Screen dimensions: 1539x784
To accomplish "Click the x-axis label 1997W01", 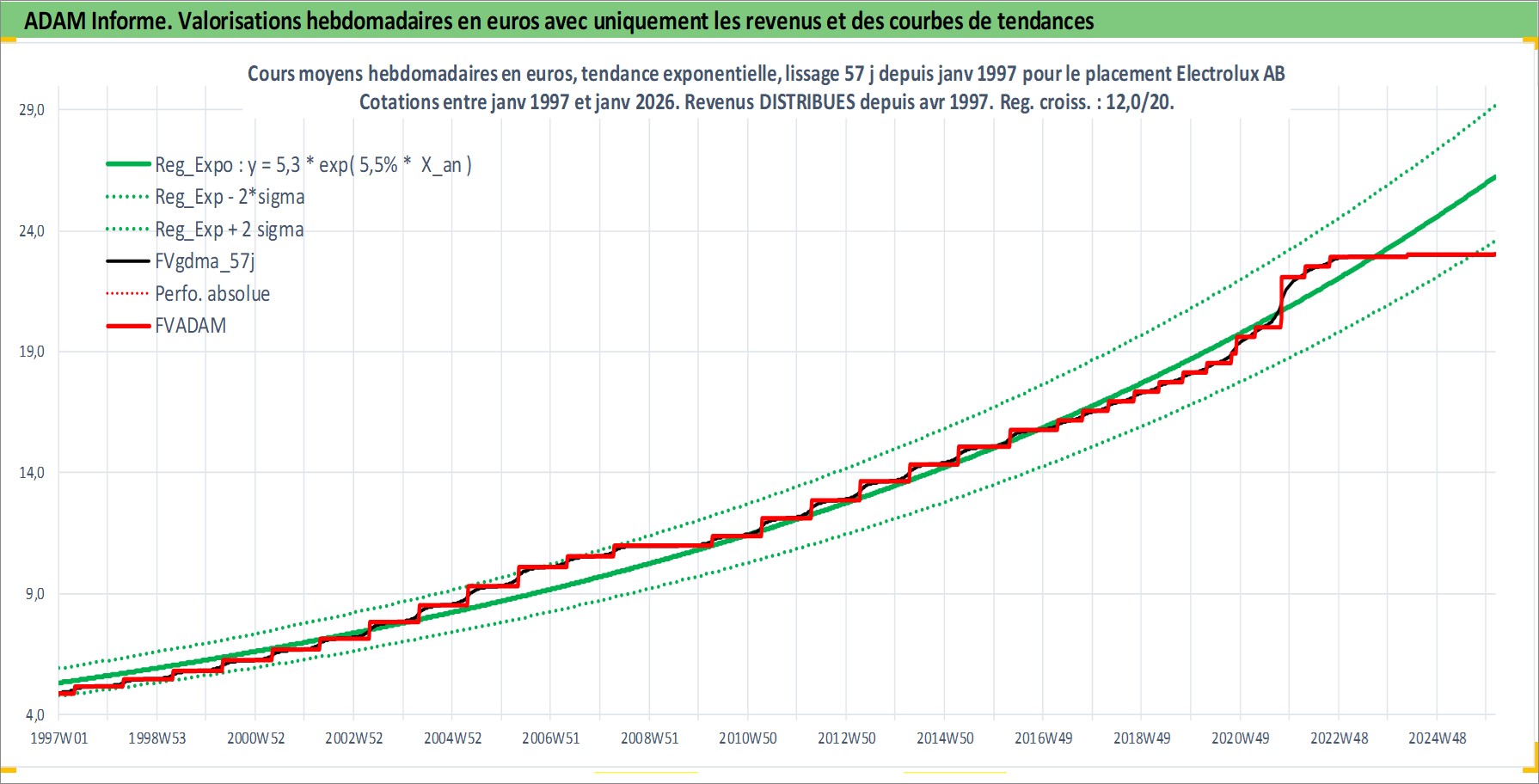I will (x=58, y=738).
